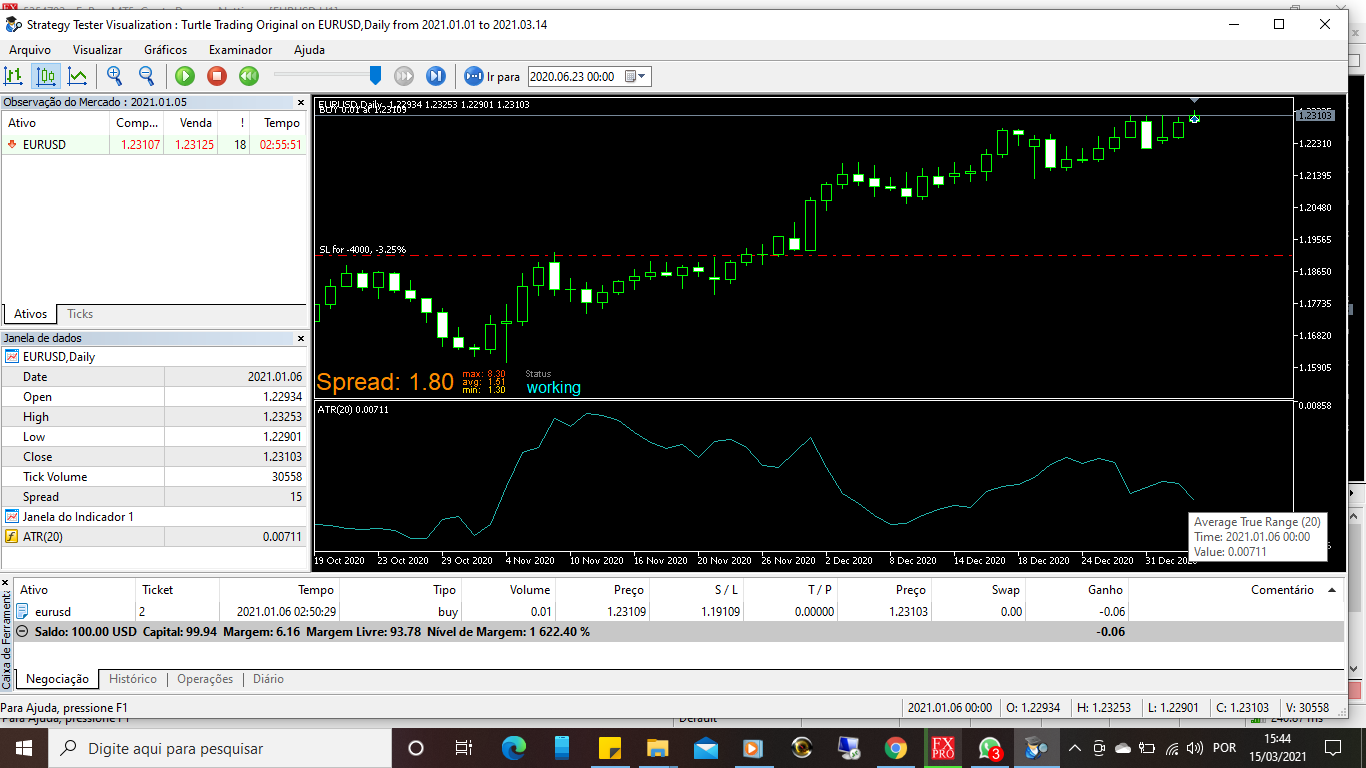
Task: Click the buy trade marker on chart
Action: 1194,119
